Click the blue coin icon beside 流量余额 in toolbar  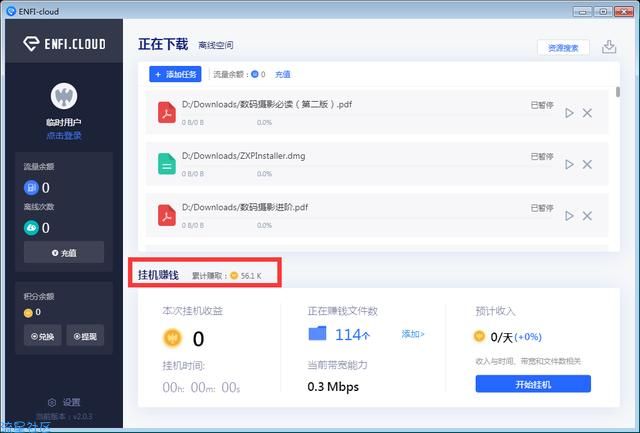255,74
